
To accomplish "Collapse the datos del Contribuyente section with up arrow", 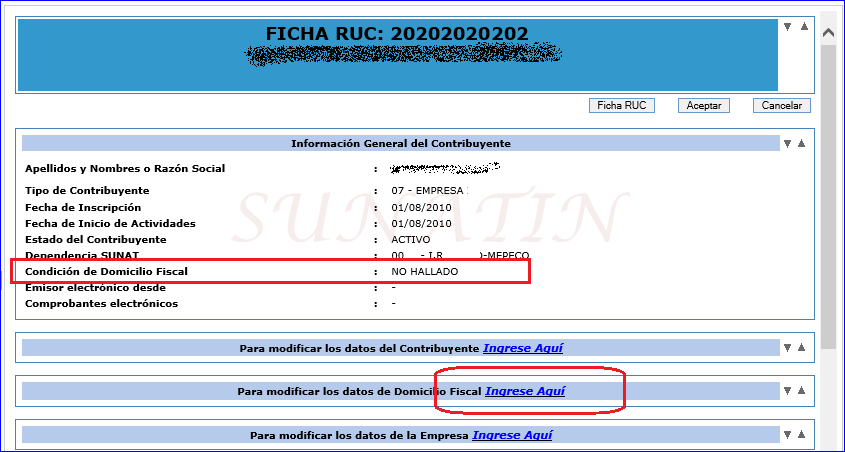I will (x=801, y=348).
